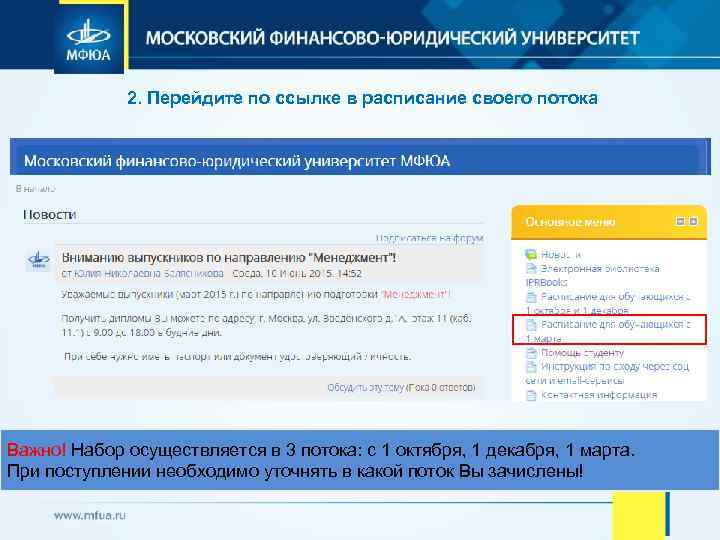Click Подписаться на форум link
The image size is (720, 540).
[x=429, y=238]
